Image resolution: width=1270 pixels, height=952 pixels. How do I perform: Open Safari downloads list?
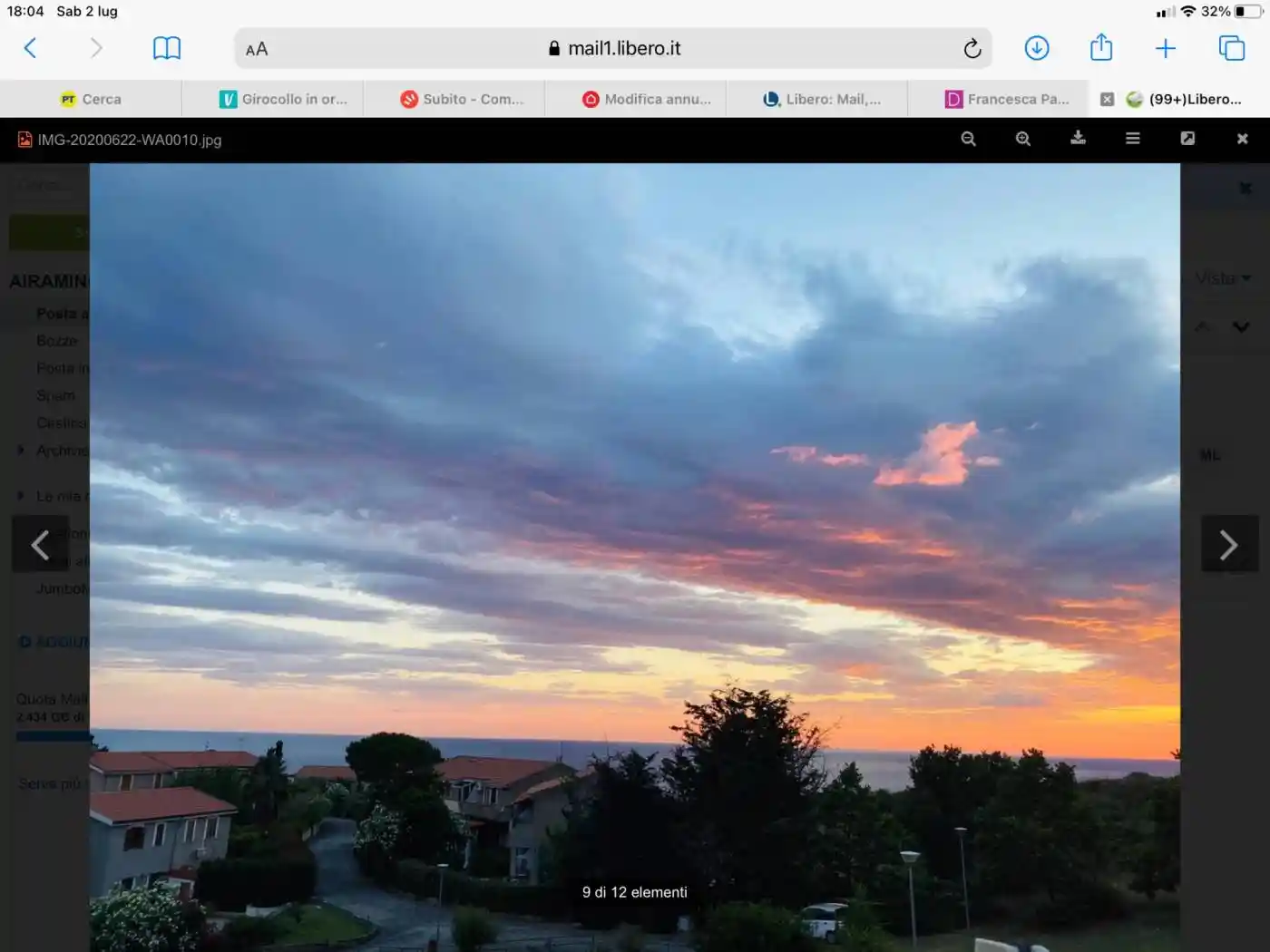1036,48
